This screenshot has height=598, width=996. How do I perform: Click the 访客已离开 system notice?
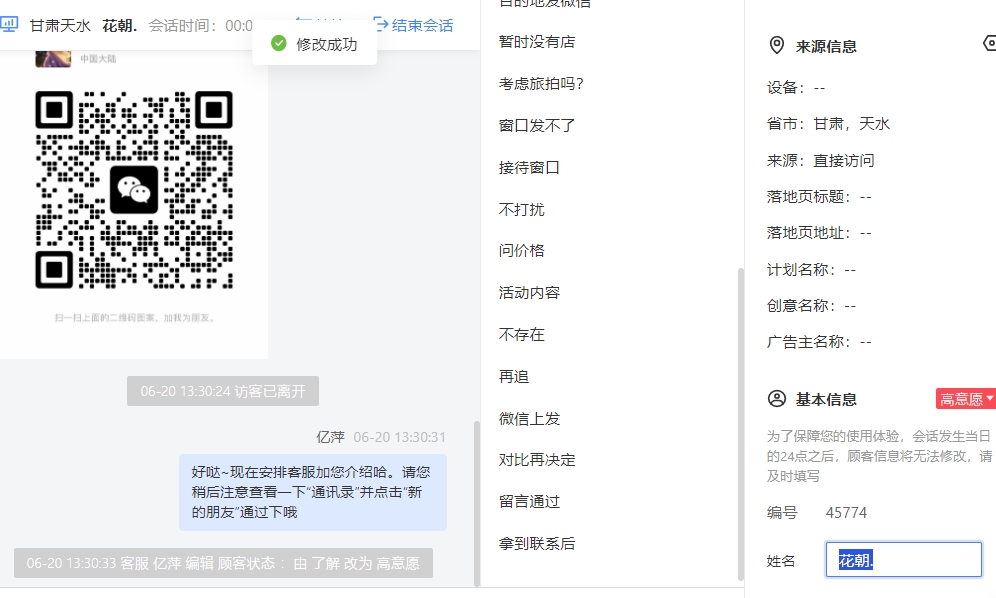click(223, 391)
